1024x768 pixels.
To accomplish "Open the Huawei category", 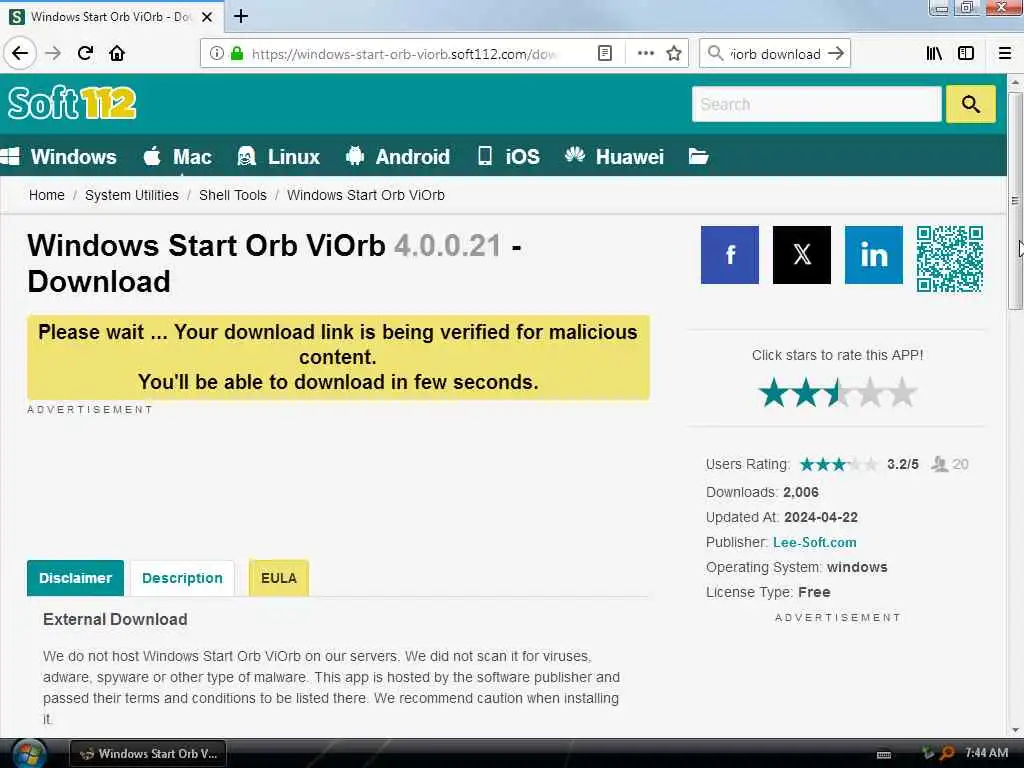I will (x=615, y=157).
